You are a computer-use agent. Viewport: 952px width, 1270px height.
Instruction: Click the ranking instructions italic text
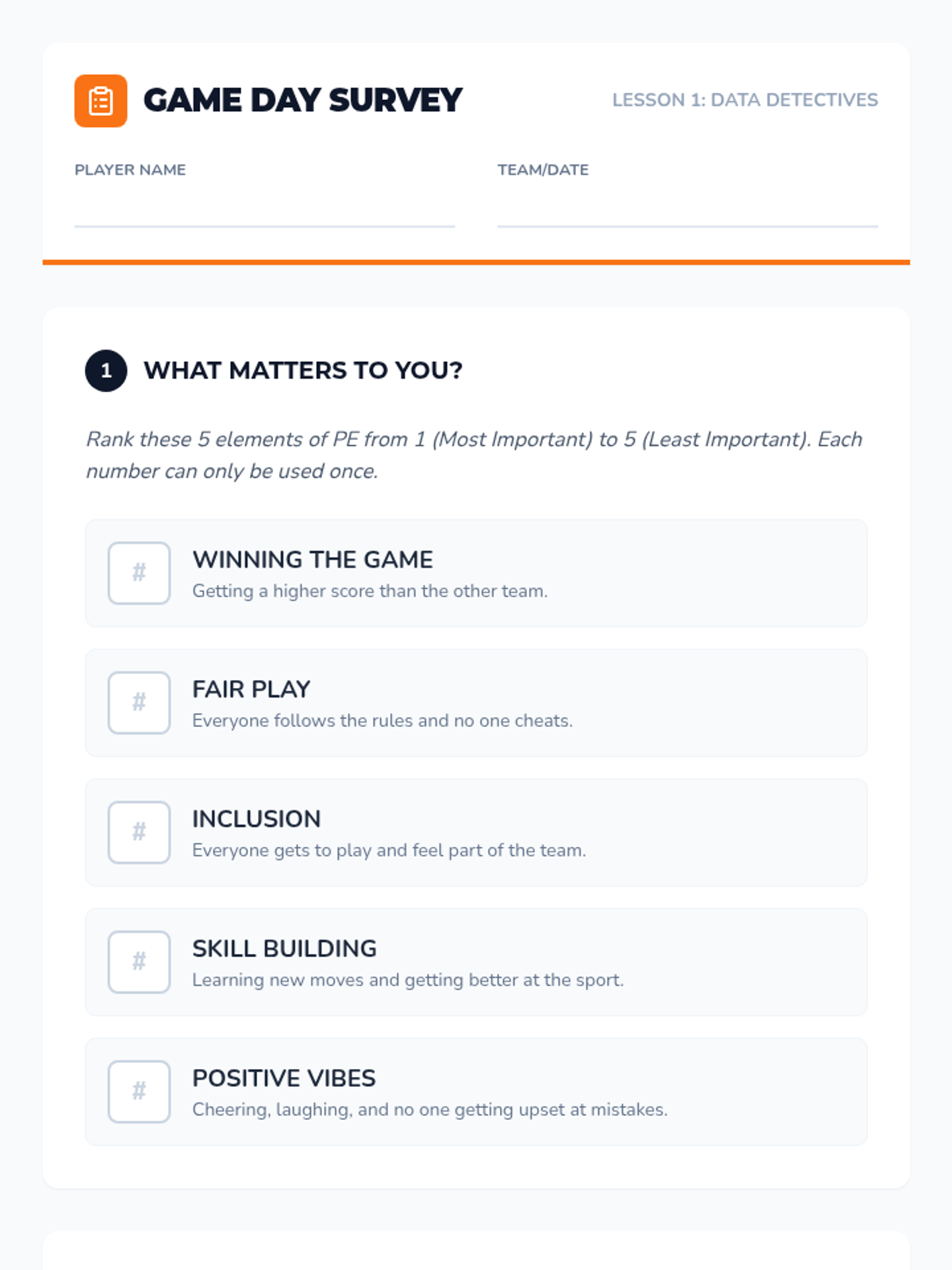(x=474, y=455)
